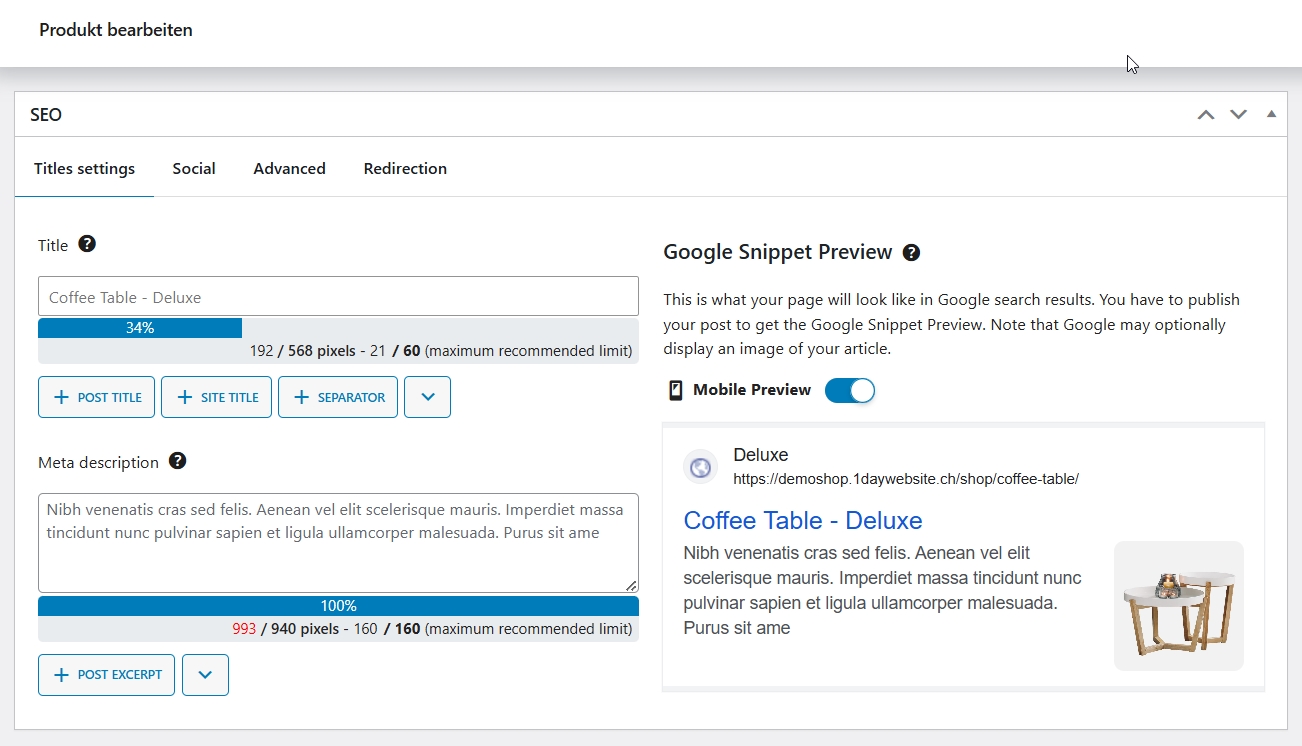Move SEO panel up with arrow icon
Screen dimensions: 1302x746
pos(1206,115)
